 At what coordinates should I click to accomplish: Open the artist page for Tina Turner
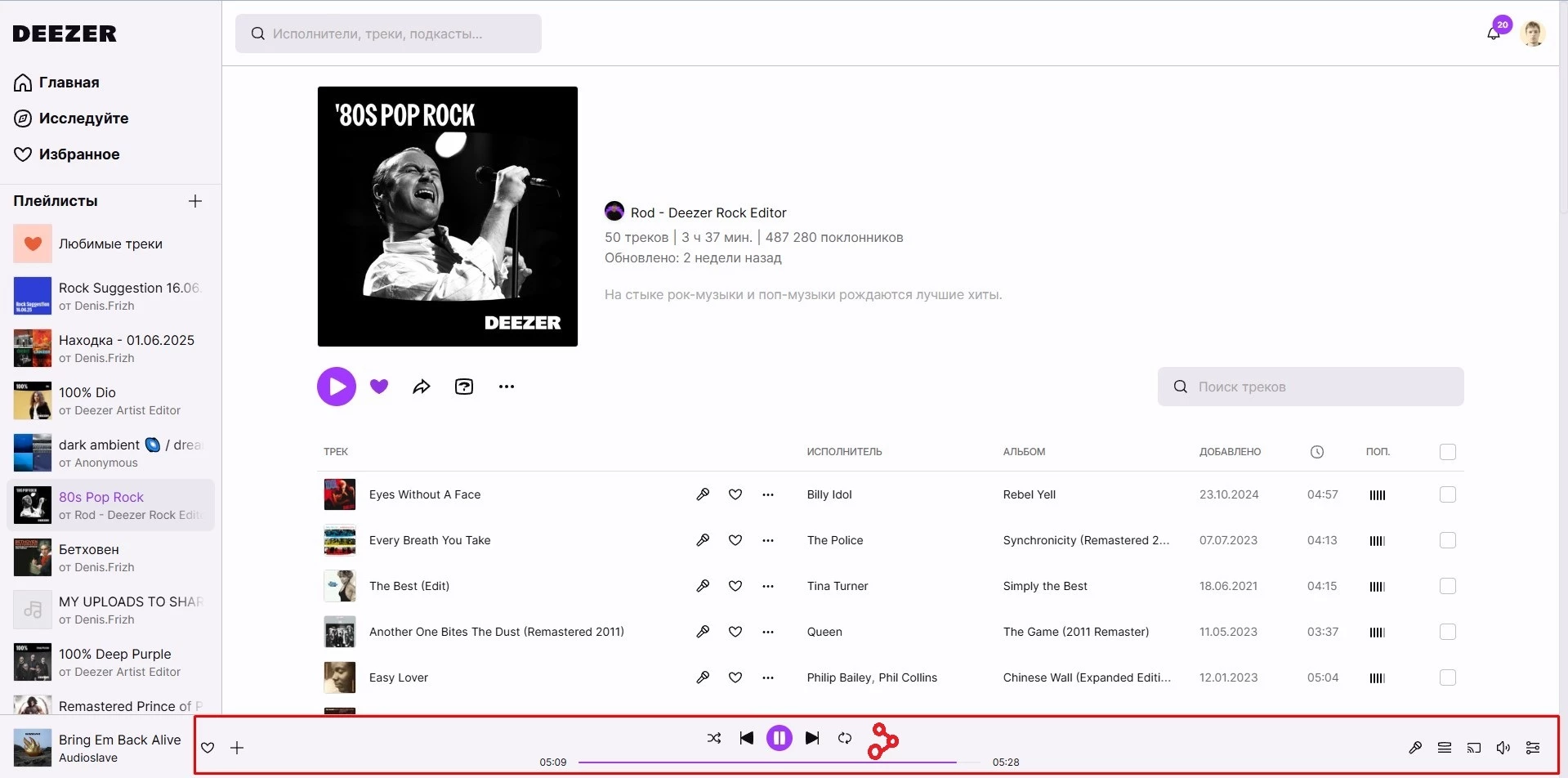(x=838, y=586)
